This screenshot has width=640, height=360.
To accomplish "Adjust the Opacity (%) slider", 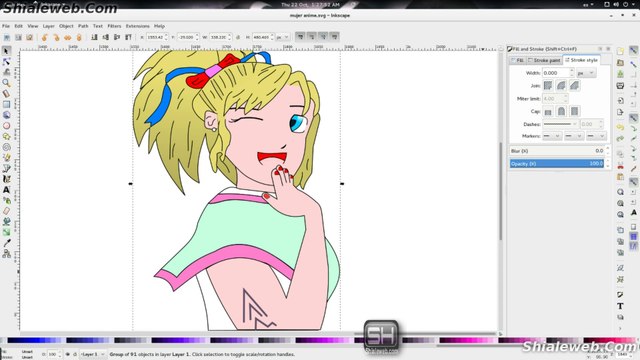I will pyautogui.click(x=557, y=164).
